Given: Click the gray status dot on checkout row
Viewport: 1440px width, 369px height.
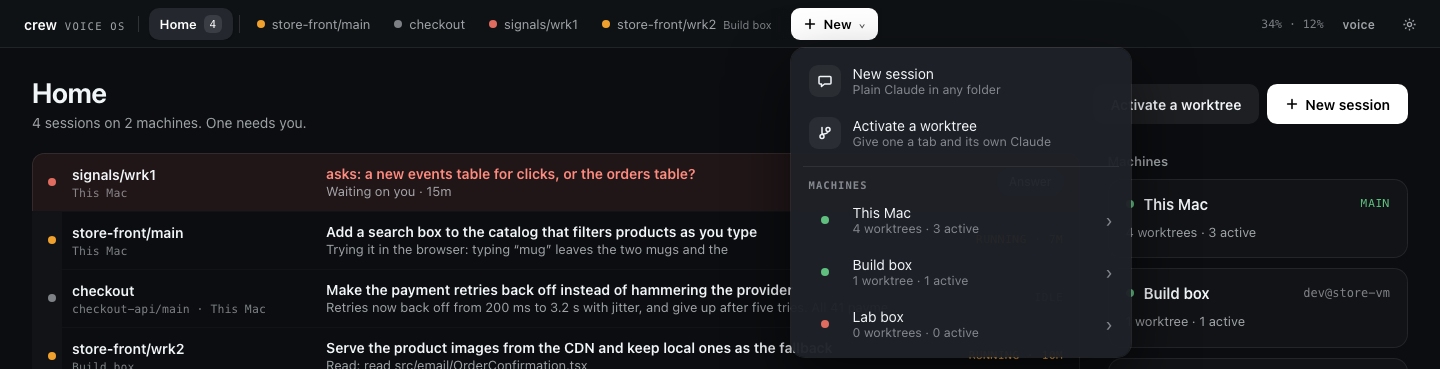Looking at the screenshot, I should [52, 298].
